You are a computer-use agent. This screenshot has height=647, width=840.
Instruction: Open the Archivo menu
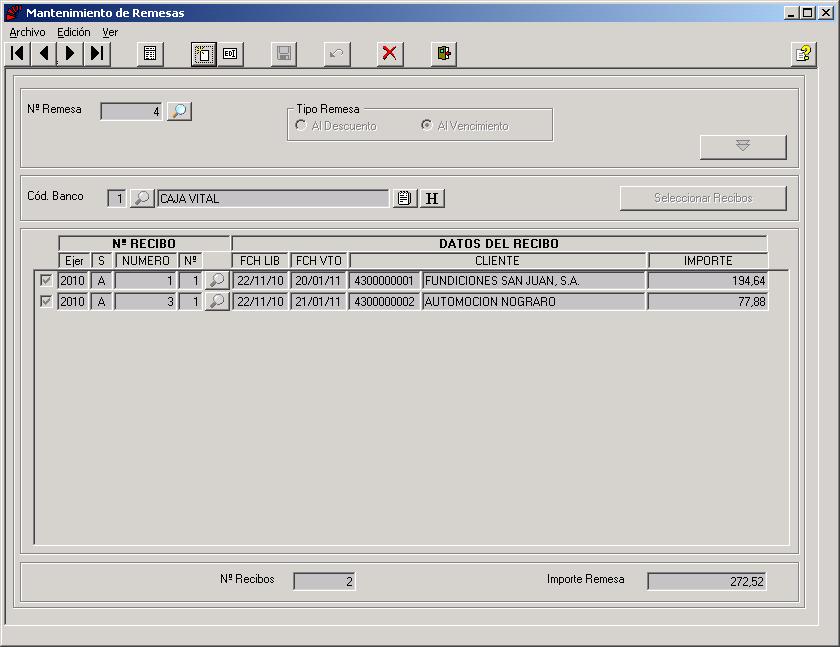pos(27,32)
